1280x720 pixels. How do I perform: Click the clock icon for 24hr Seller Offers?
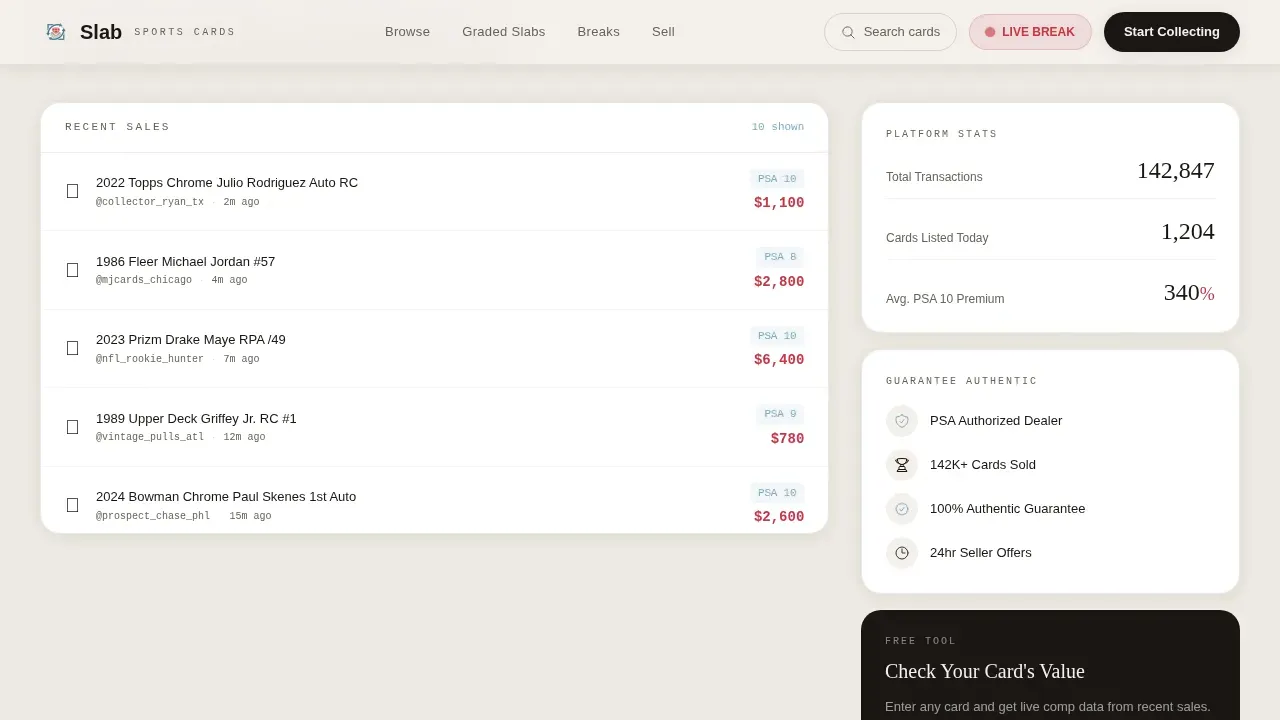click(902, 553)
